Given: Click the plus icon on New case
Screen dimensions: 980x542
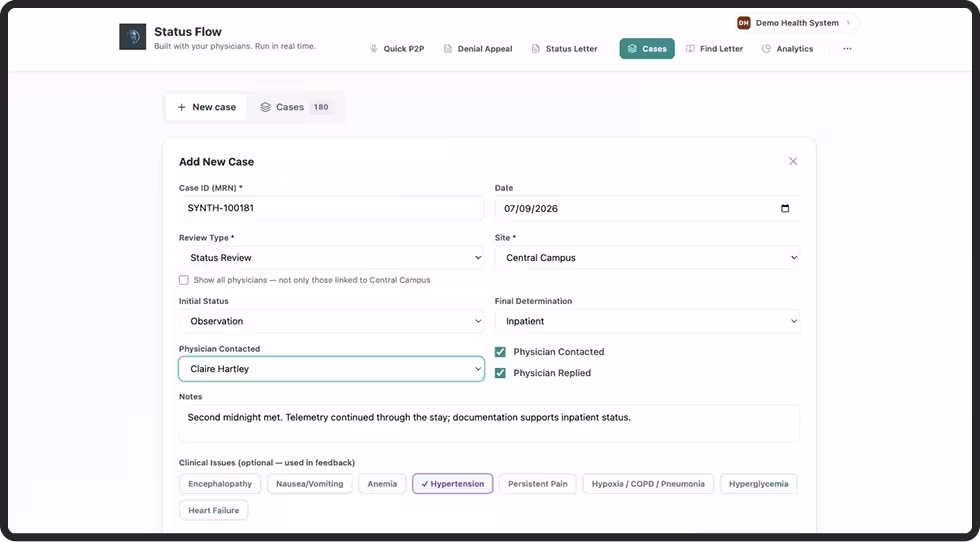Looking at the screenshot, I should point(182,107).
